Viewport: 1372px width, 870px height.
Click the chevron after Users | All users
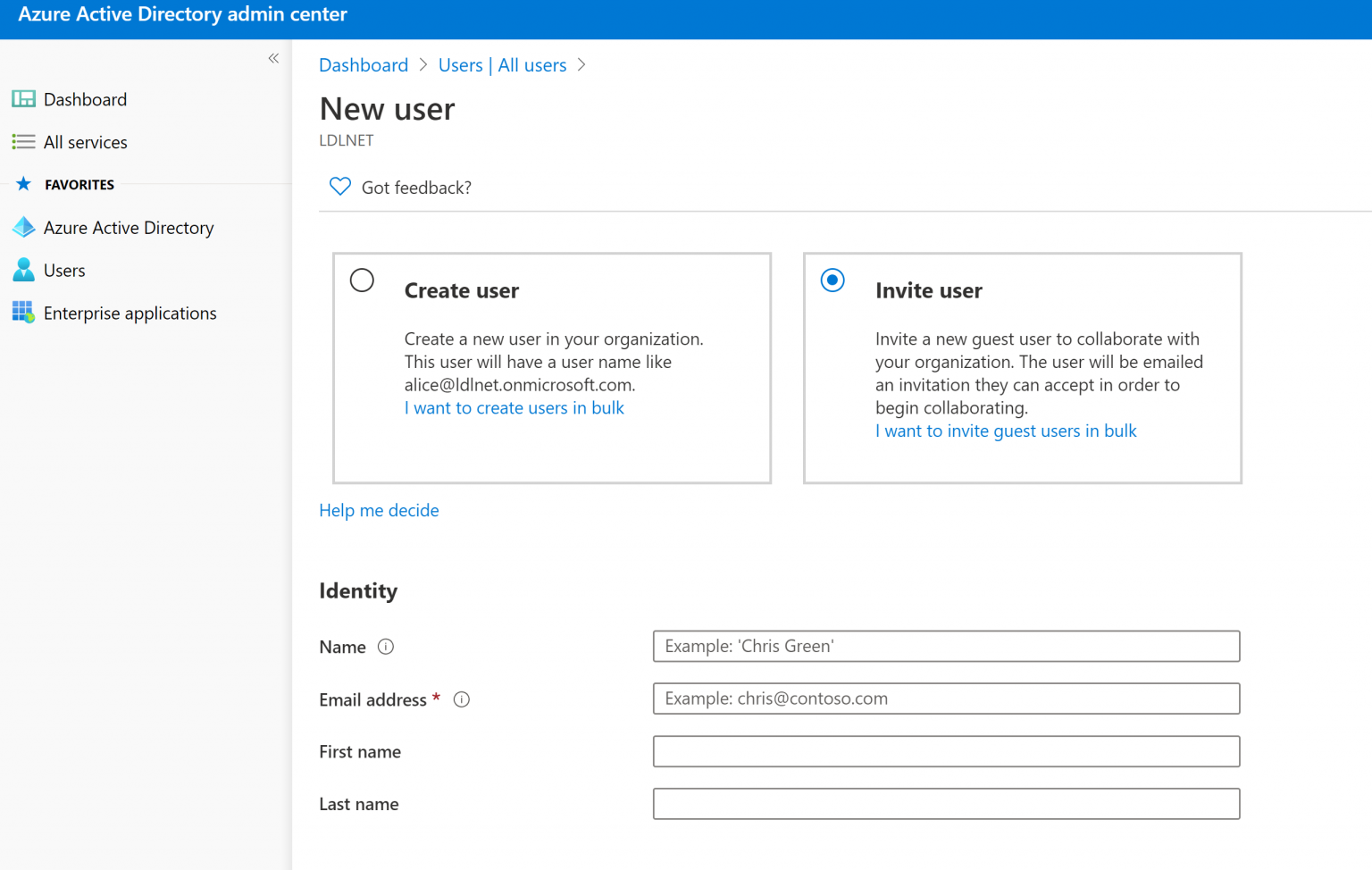pyautogui.click(x=581, y=65)
